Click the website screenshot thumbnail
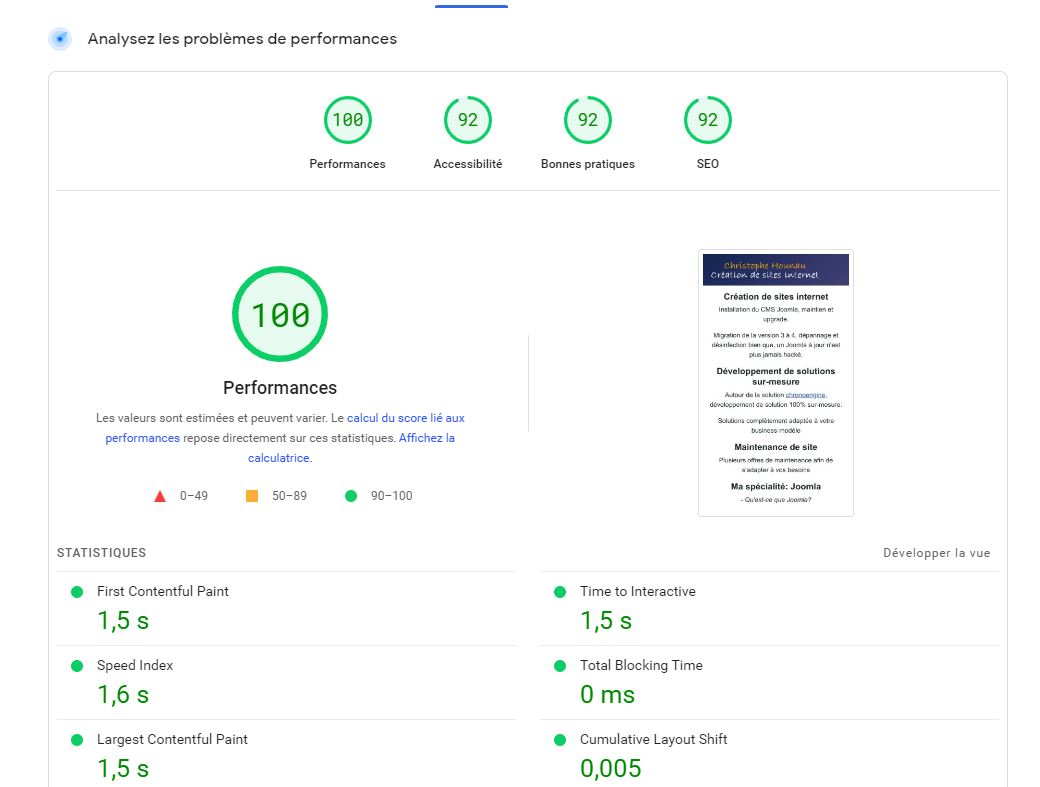The width and height of the screenshot is (1040, 787). [x=775, y=383]
